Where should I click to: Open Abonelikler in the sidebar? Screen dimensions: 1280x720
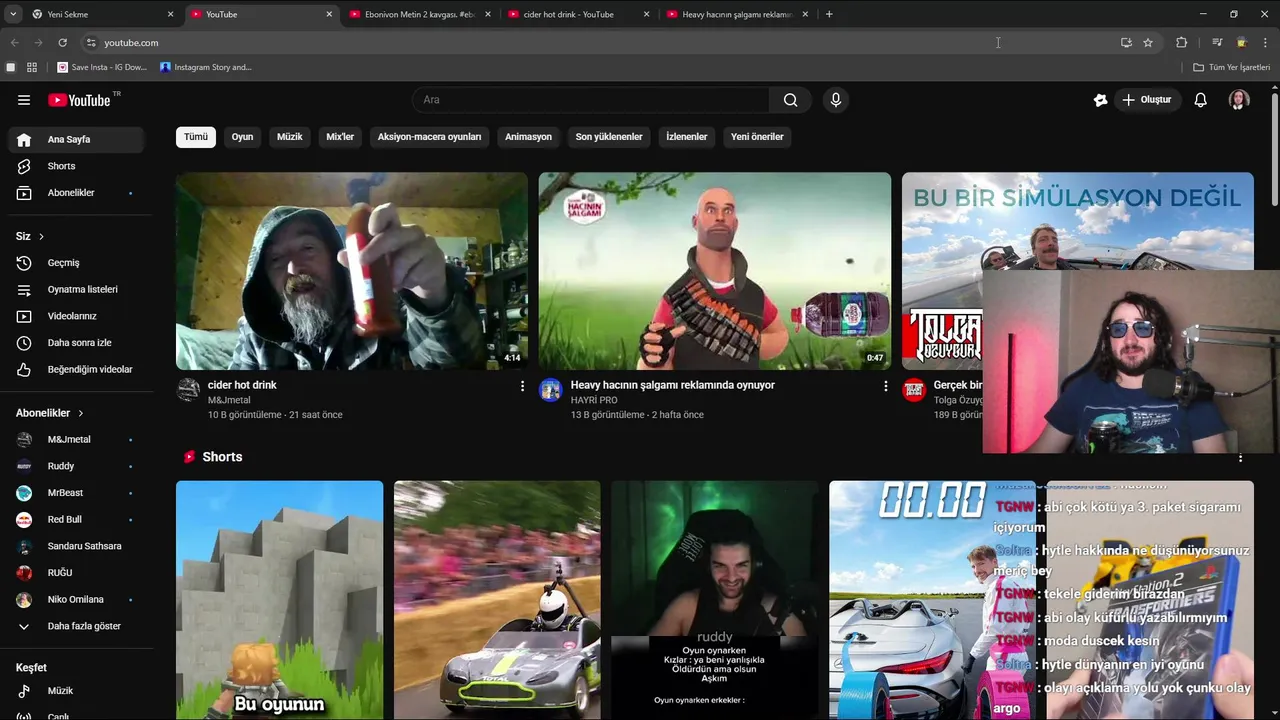(76, 193)
